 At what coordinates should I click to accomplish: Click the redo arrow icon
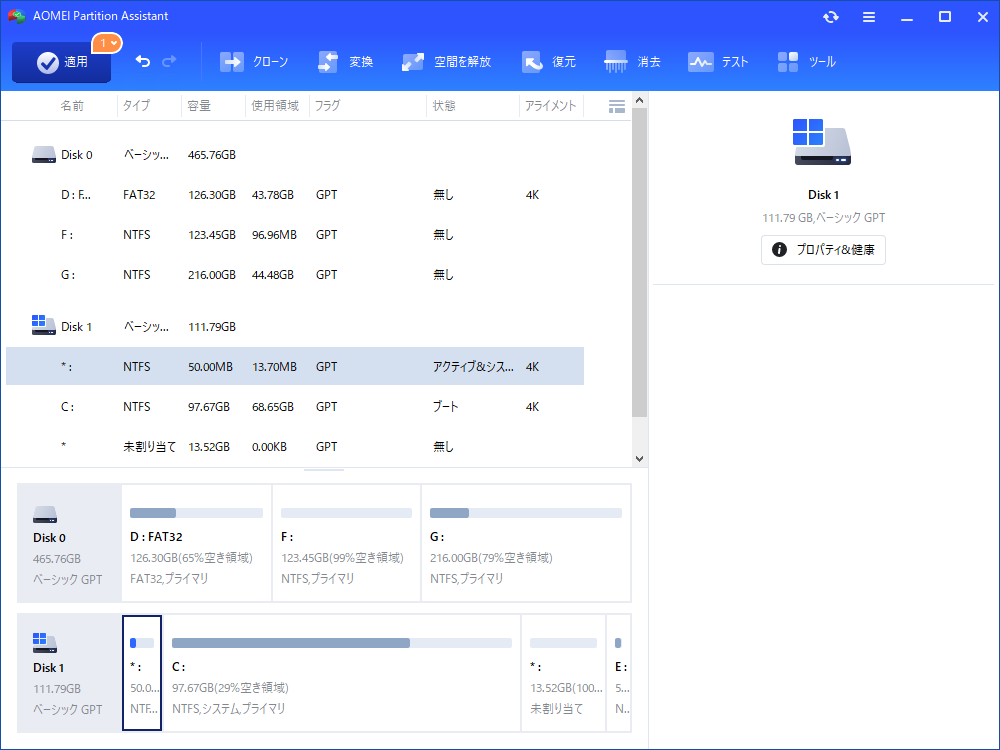coord(169,62)
